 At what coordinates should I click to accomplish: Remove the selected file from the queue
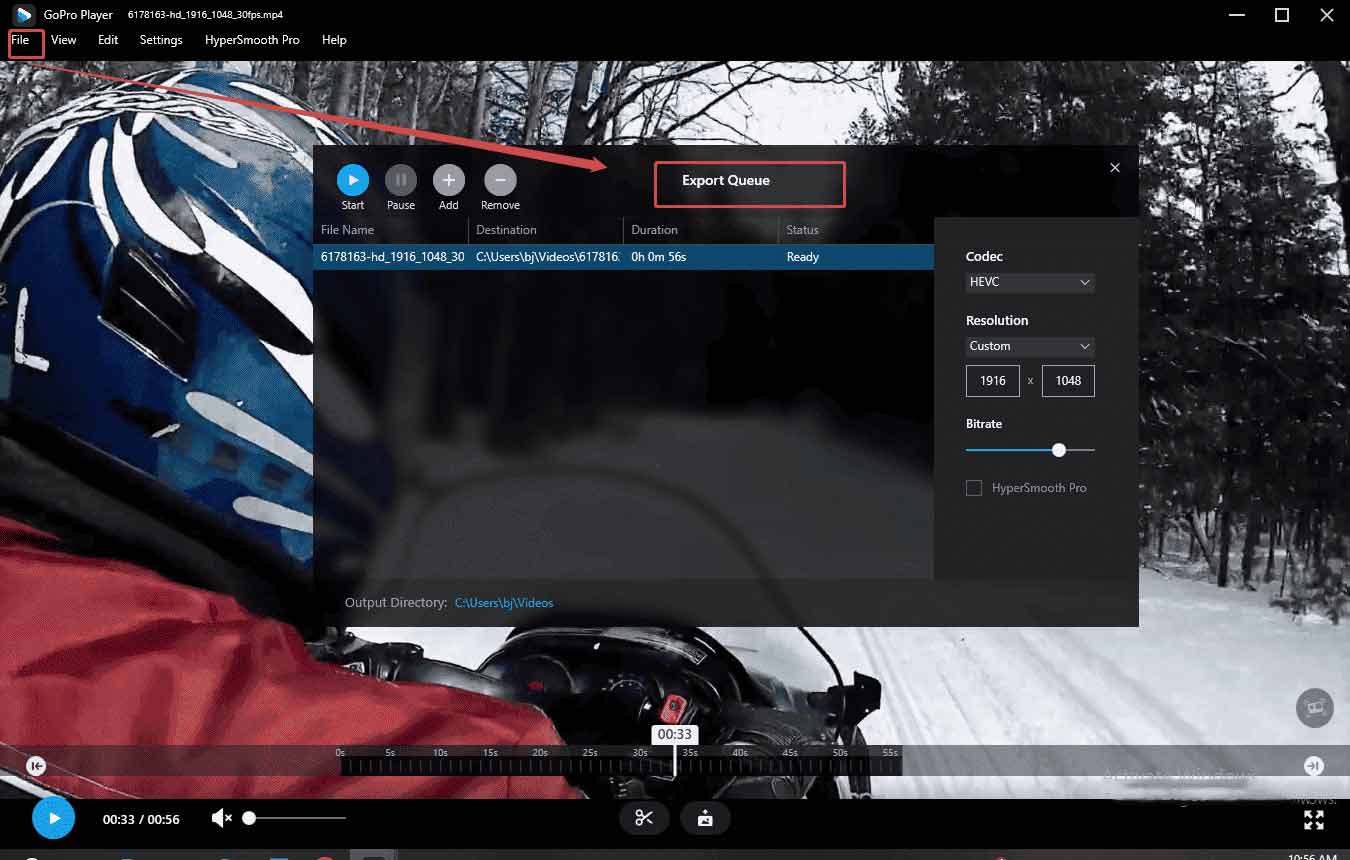point(500,181)
